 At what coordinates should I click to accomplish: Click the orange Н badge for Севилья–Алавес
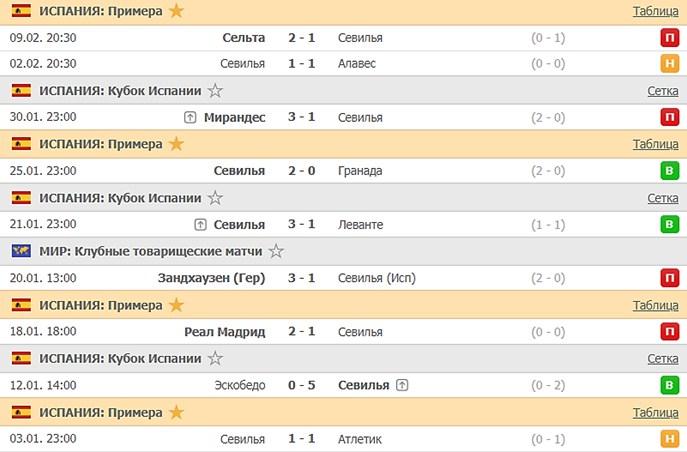click(x=668, y=64)
